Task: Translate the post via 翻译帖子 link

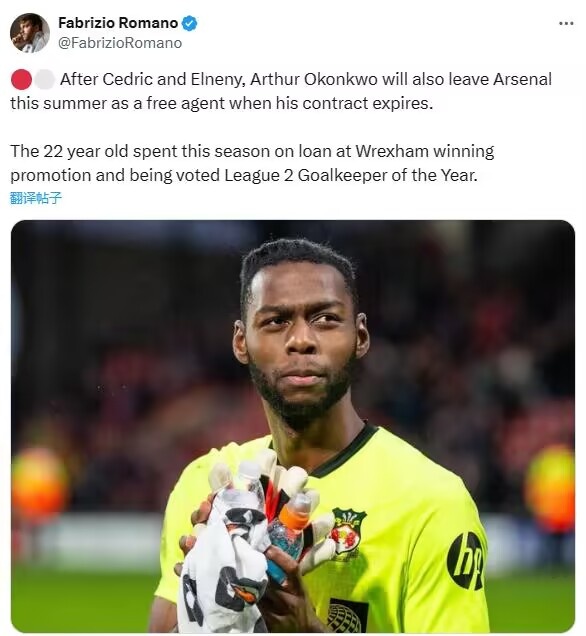Action: point(36,198)
